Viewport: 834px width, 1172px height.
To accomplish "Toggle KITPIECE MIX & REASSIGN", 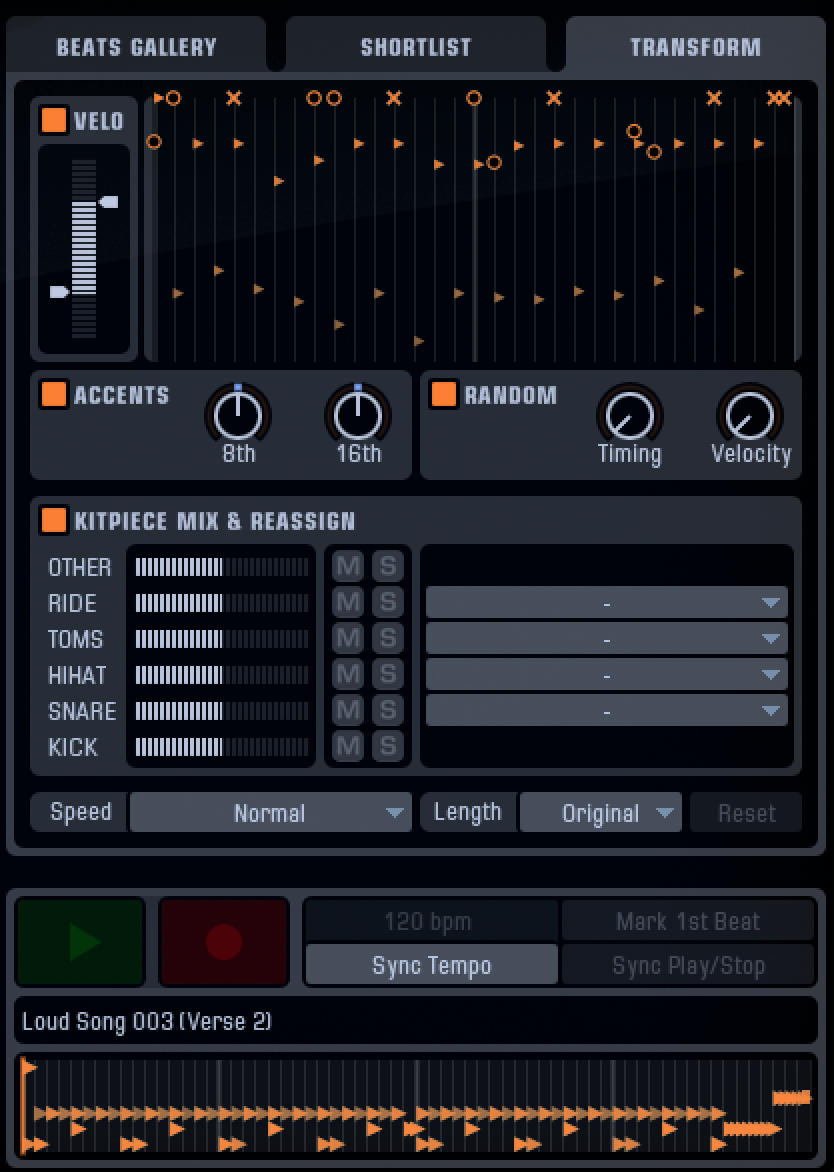I will pyautogui.click(x=52, y=520).
